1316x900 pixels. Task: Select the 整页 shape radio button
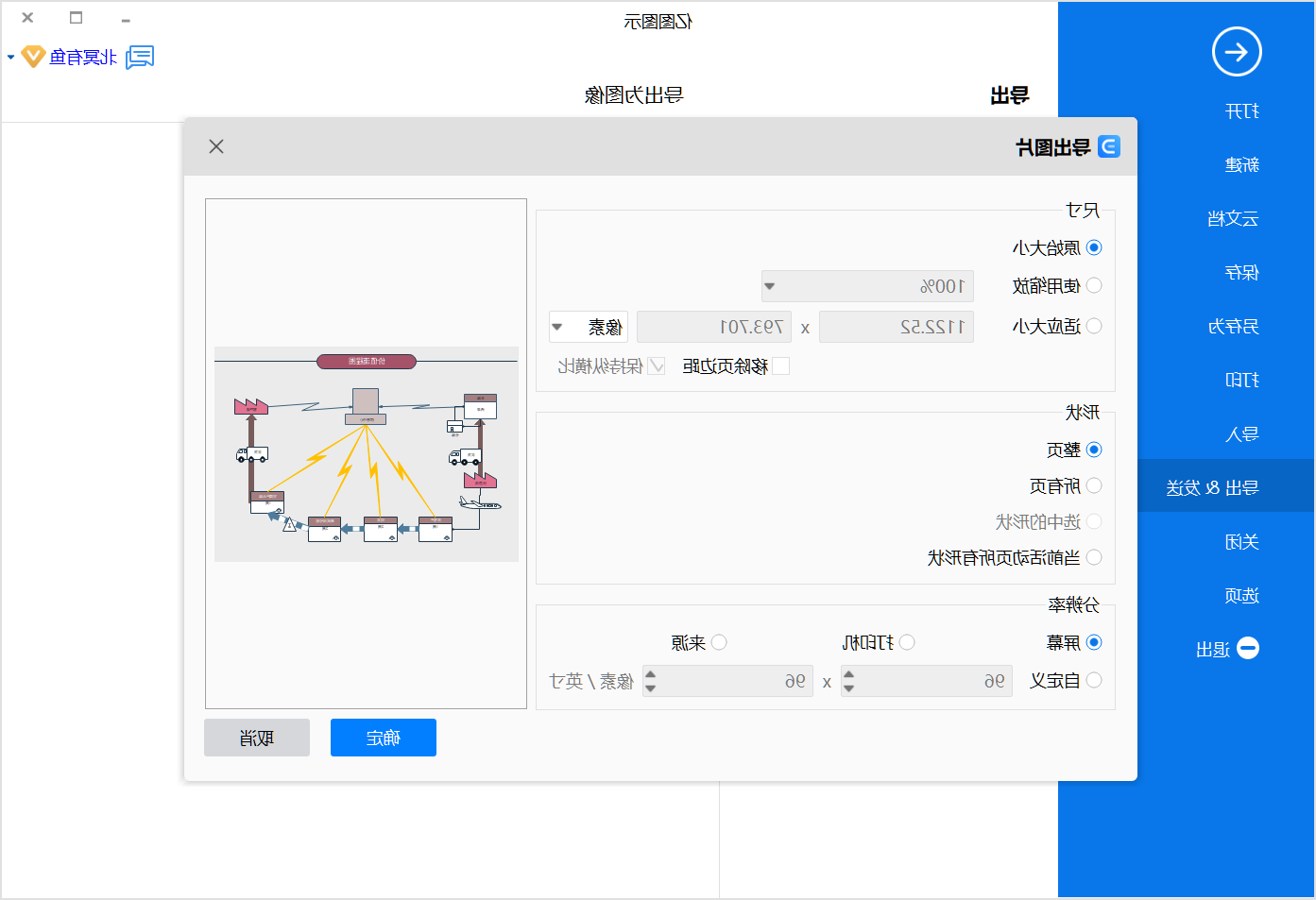pos(1094,450)
